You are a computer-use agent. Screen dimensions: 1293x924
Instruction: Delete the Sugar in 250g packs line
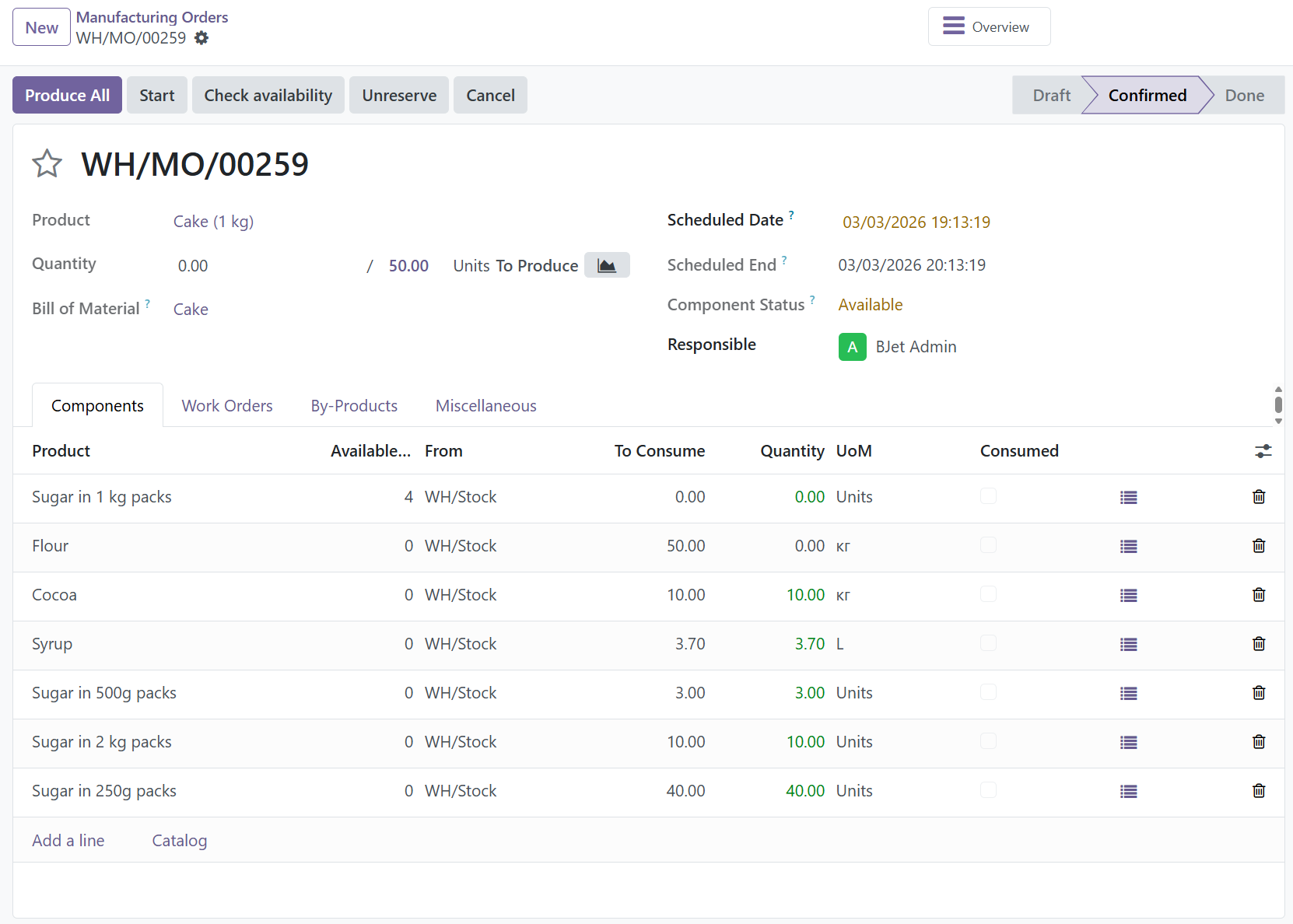[x=1258, y=791]
